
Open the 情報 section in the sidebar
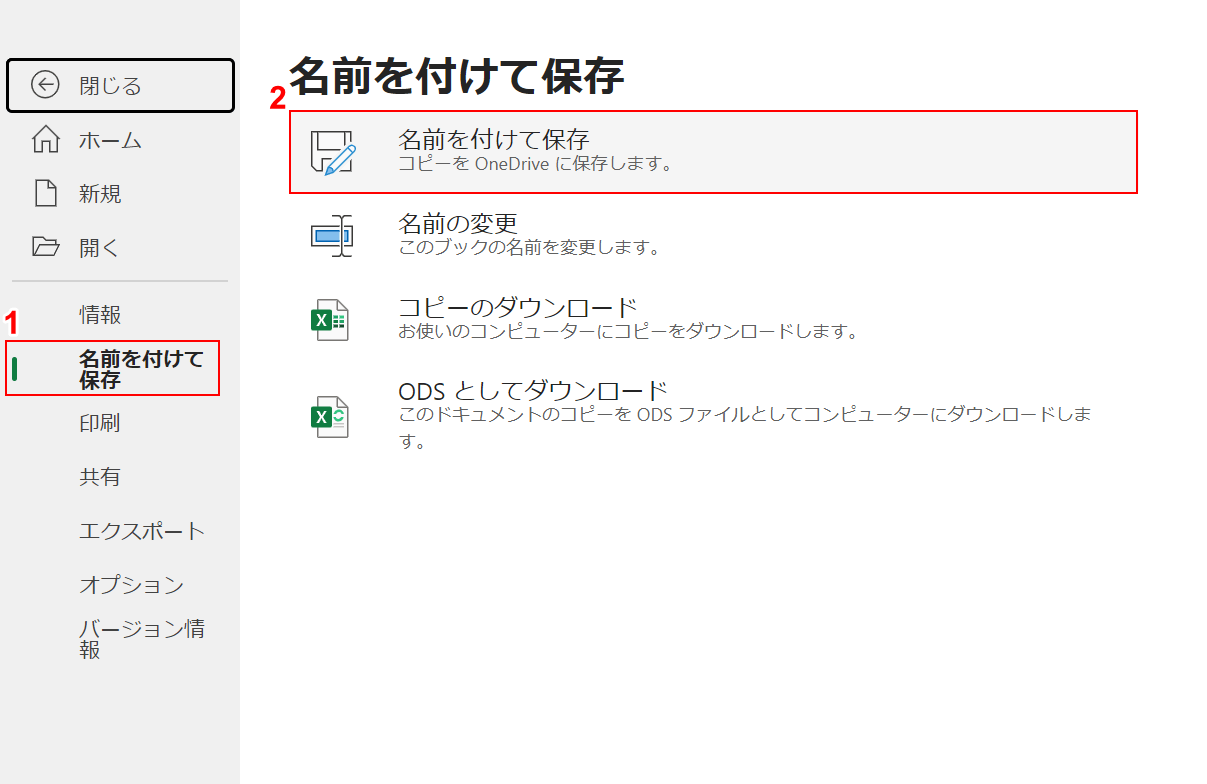click(100, 315)
